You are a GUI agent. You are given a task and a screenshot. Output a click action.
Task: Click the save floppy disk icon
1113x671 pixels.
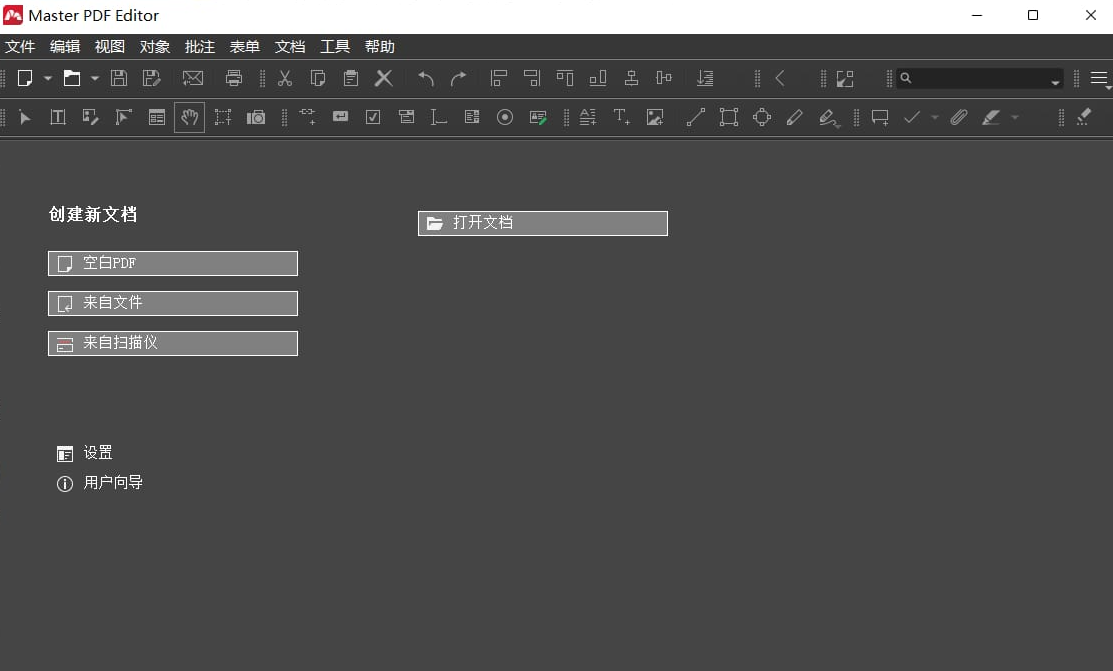(119, 78)
